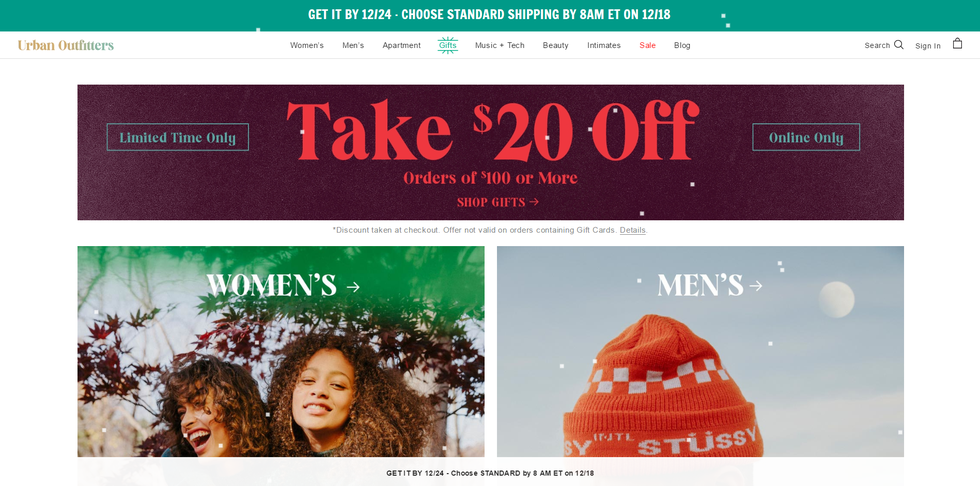Click the Online Only box
The height and width of the screenshot is (486, 980).
coord(806,137)
